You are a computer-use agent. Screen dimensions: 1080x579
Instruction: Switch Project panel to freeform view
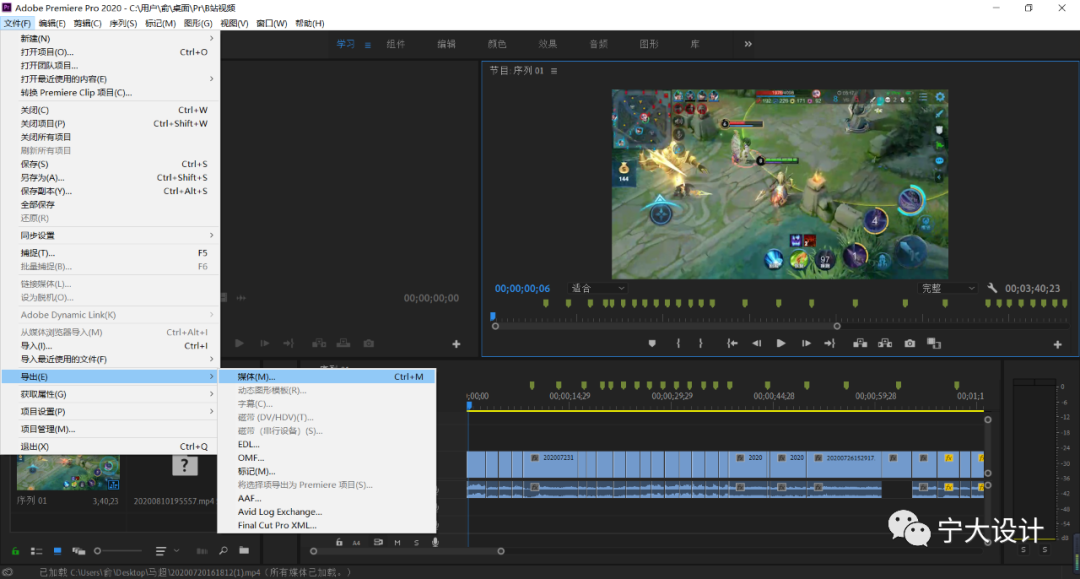(79, 551)
